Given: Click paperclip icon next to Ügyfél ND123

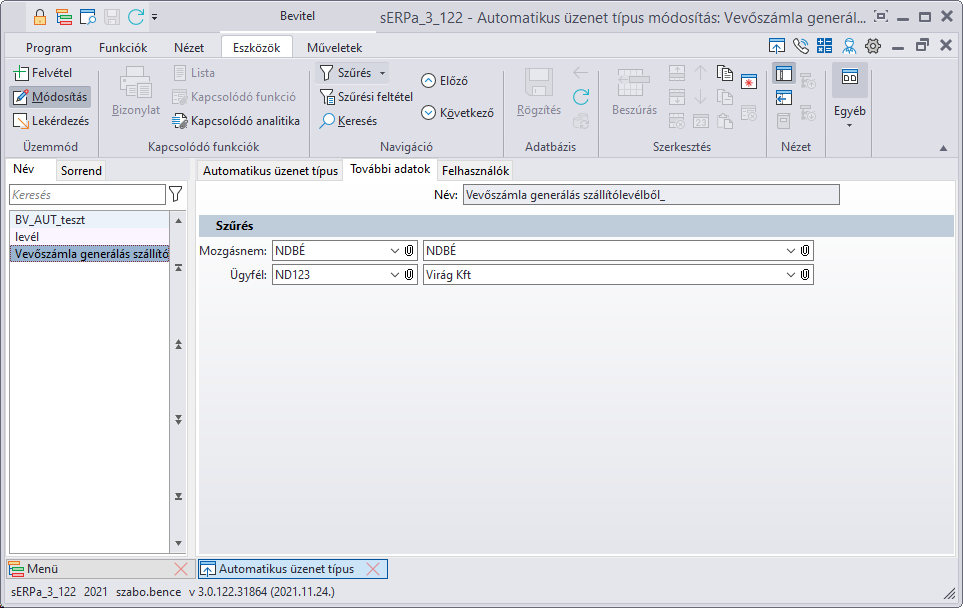Looking at the screenshot, I should 409,274.
